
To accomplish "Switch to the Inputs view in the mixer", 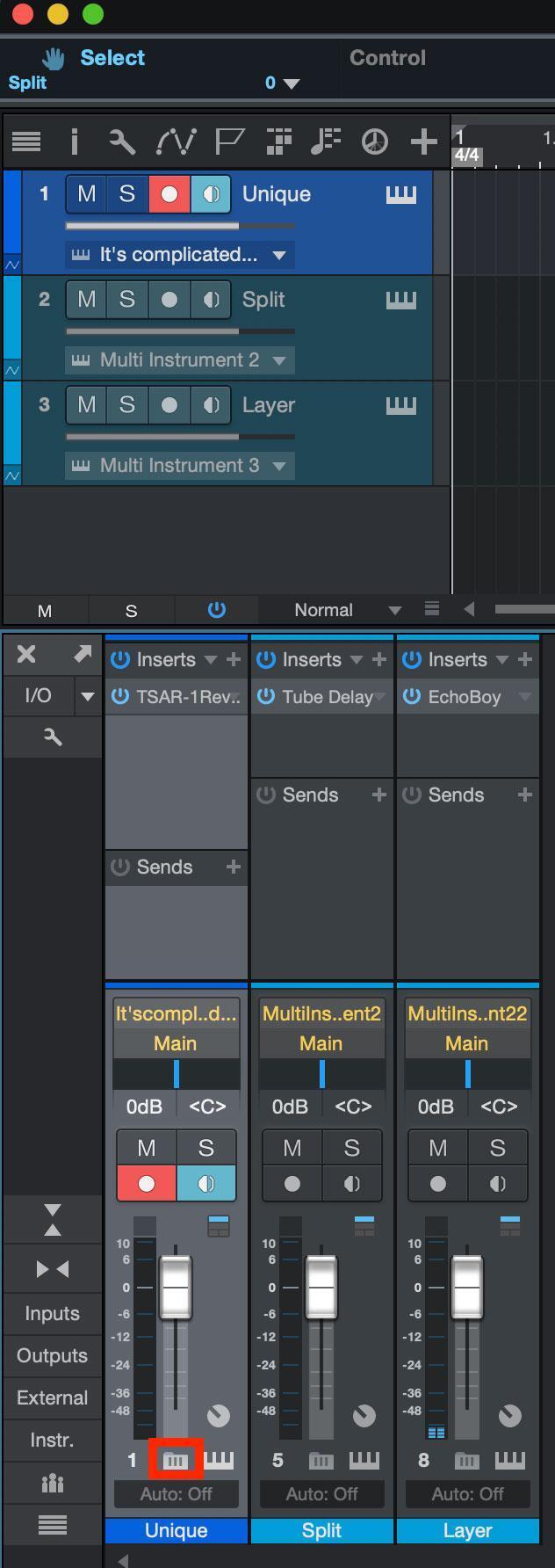I will click(x=52, y=1313).
